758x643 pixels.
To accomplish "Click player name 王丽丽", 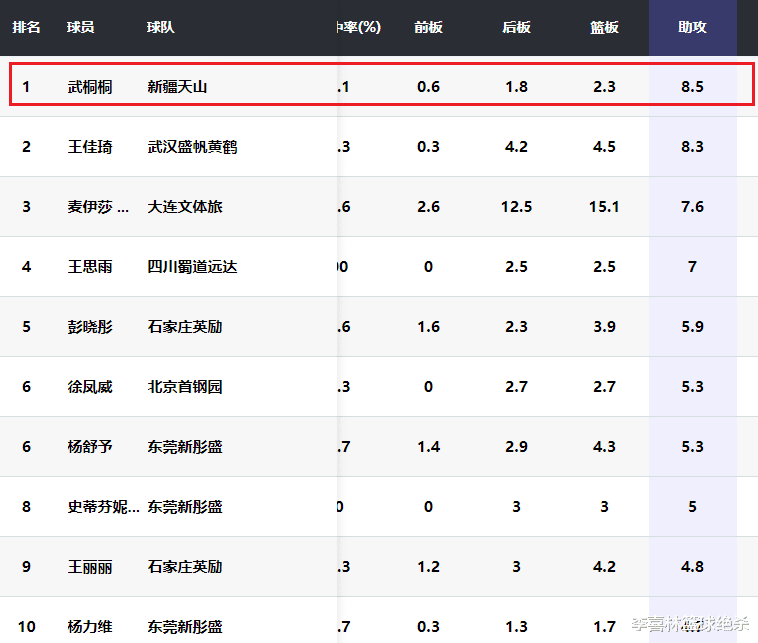I will coord(90,567).
